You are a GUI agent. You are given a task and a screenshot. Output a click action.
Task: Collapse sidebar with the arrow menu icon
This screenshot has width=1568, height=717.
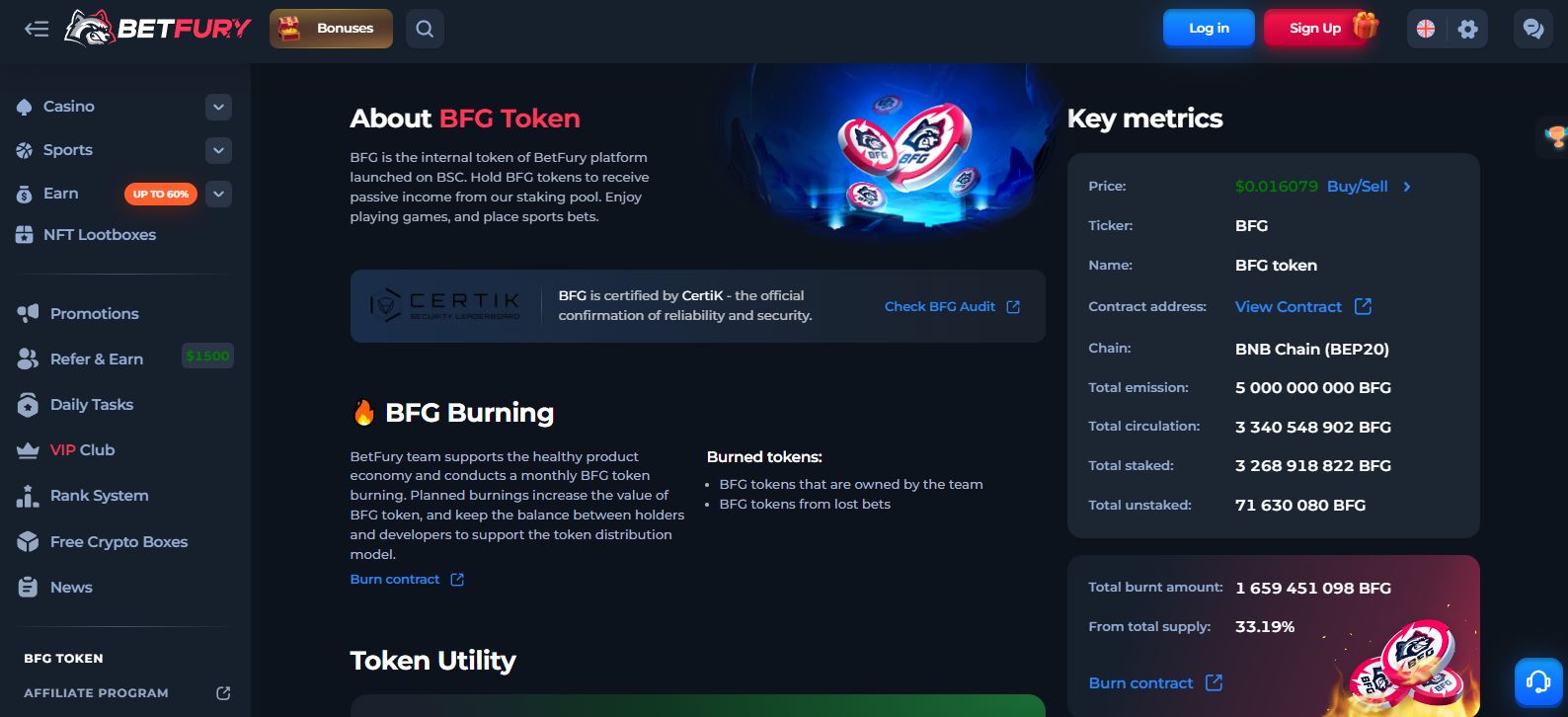tap(37, 29)
